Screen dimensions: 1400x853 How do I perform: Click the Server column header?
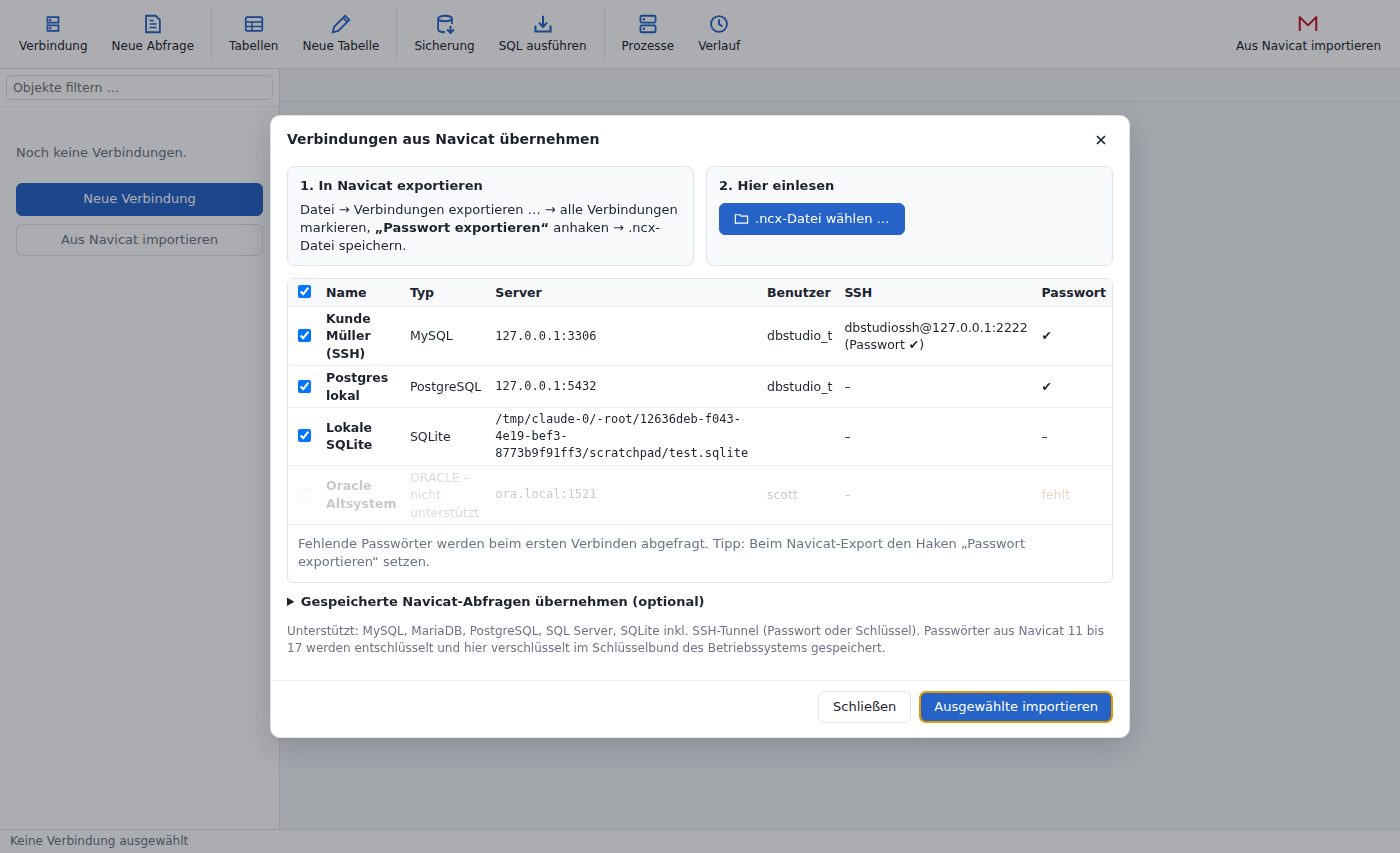(518, 293)
